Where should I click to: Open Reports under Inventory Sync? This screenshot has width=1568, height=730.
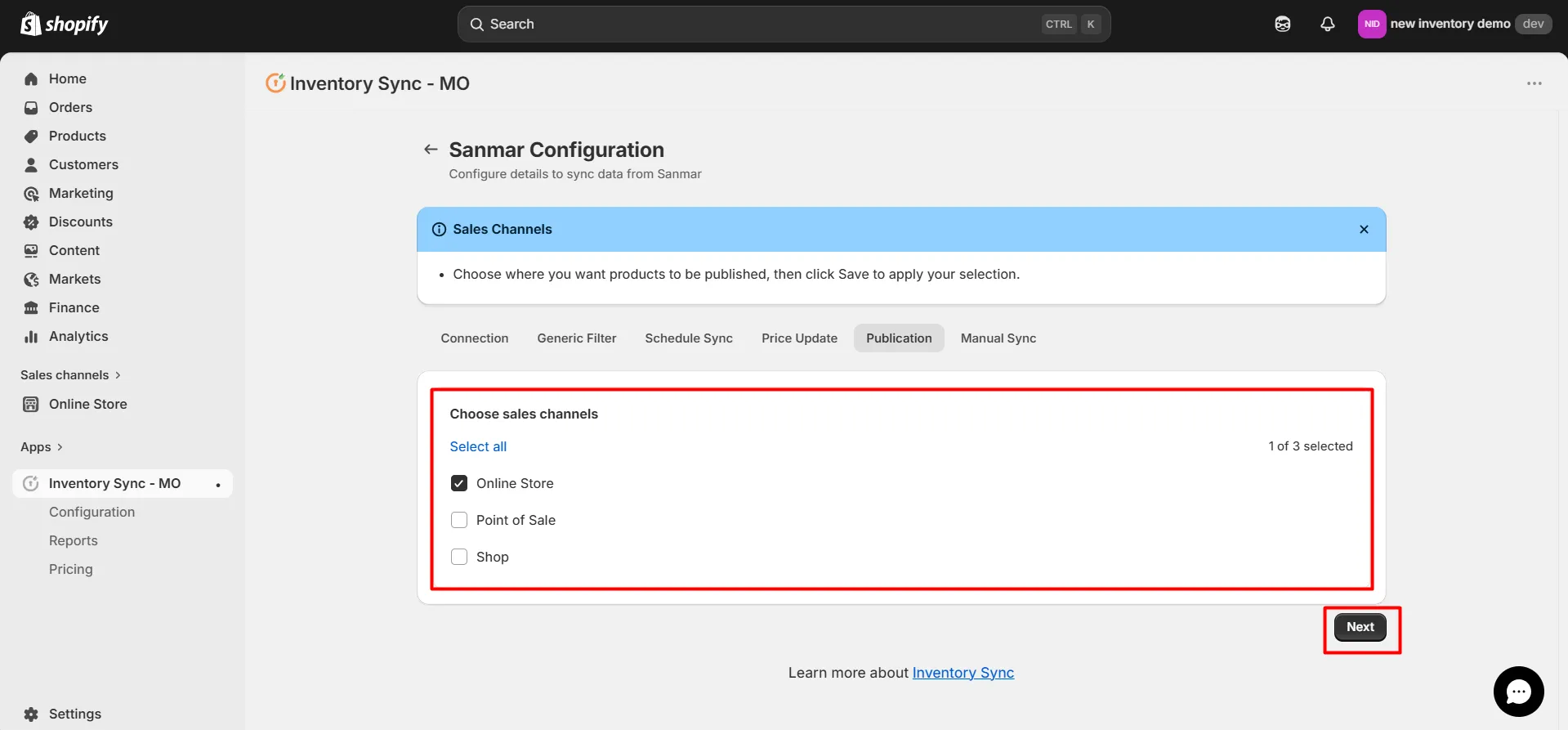pyautogui.click(x=74, y=540)
